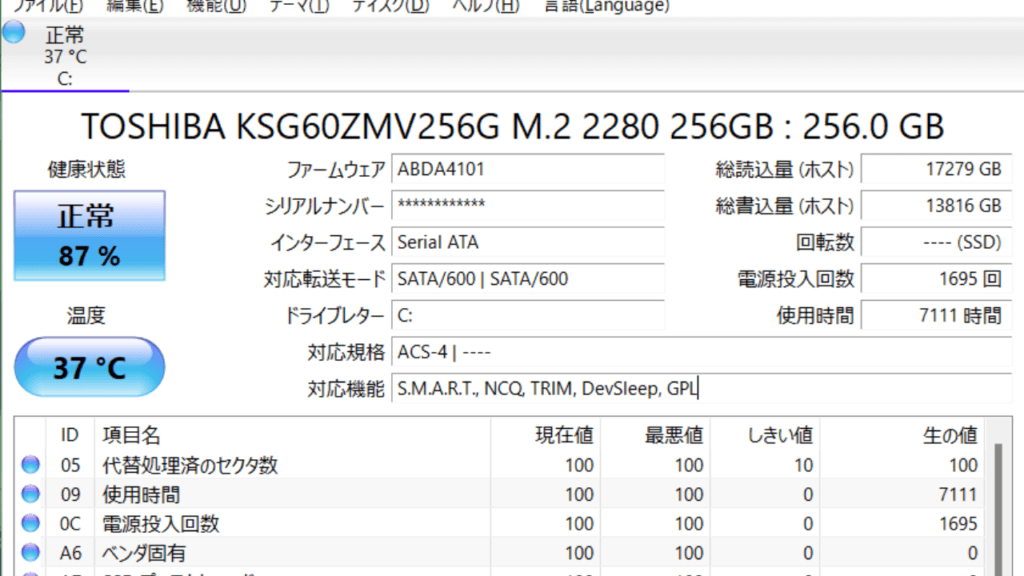Screen dimensions: 1024x576
Task: Click the SMART attribute list vertical scrollbar
Action: coord(997,500)
